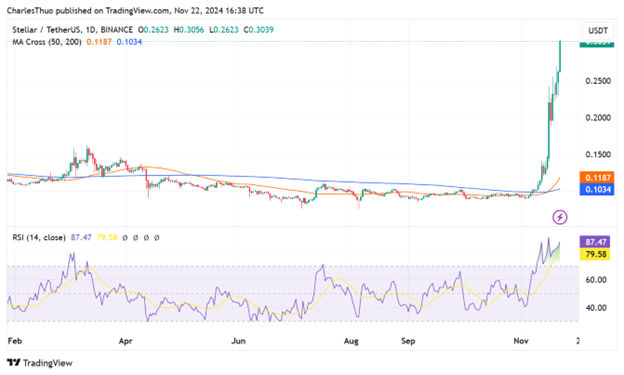
Task: Click the close value C0.3039
Action: [x=258, y=29]
